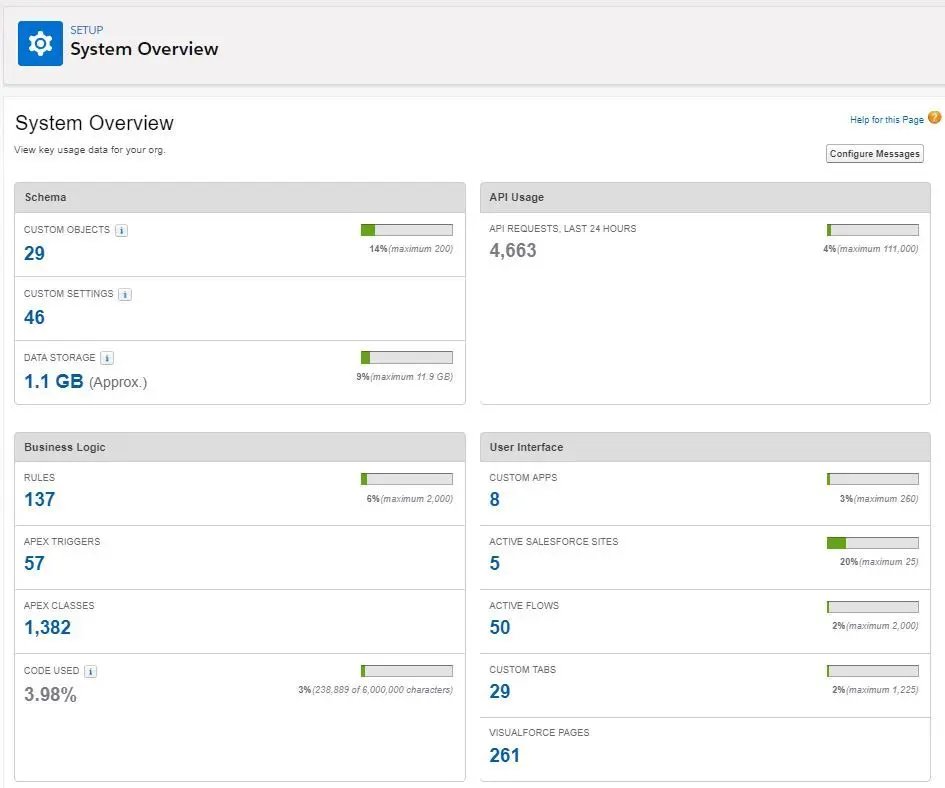Click the '9% (maximum 11.9 GB)' text
Screen dimensions: 945x788
coord(404,377)
